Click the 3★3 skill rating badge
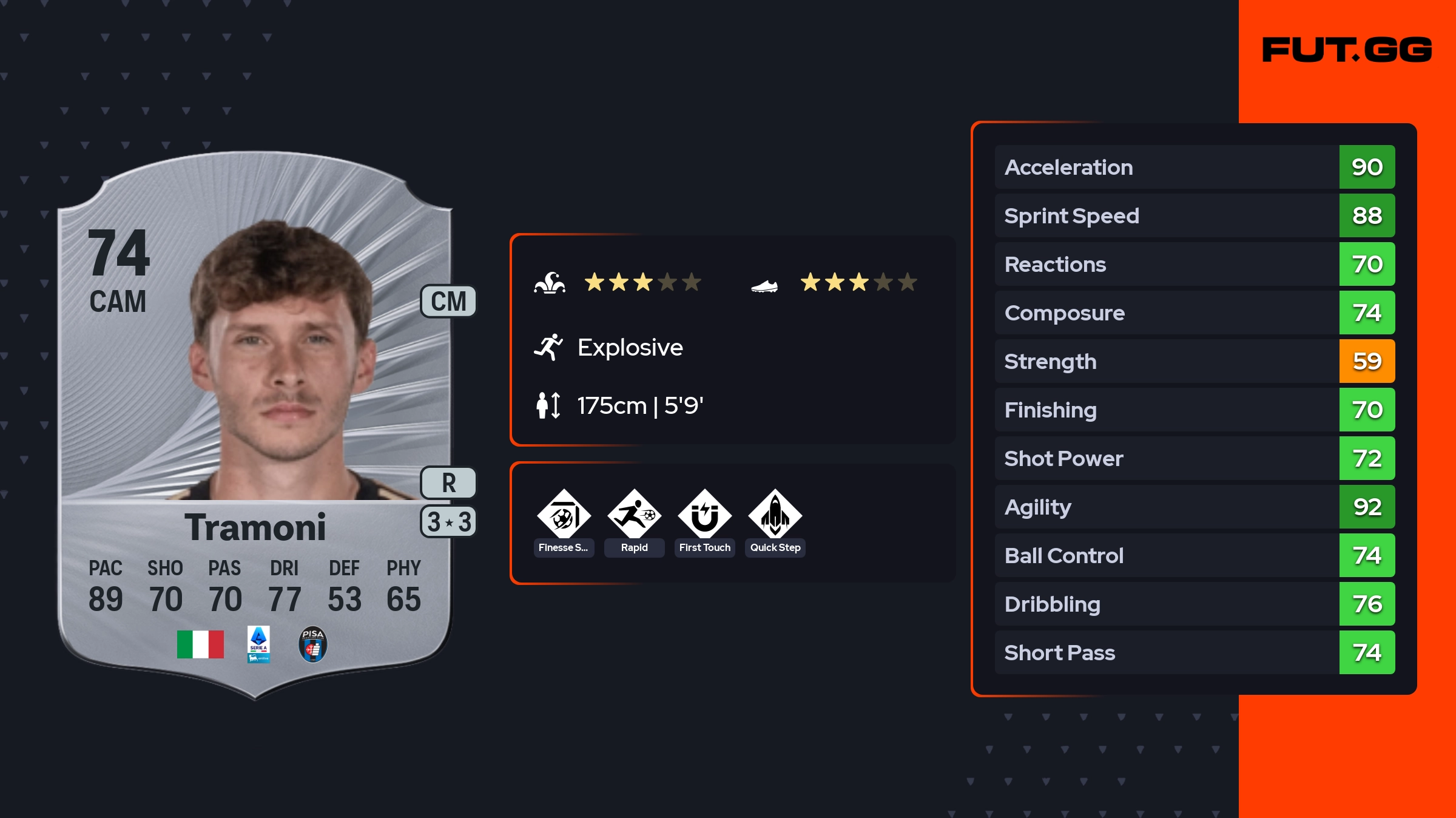Screen dimensions: 1456x818 (448, 522)
